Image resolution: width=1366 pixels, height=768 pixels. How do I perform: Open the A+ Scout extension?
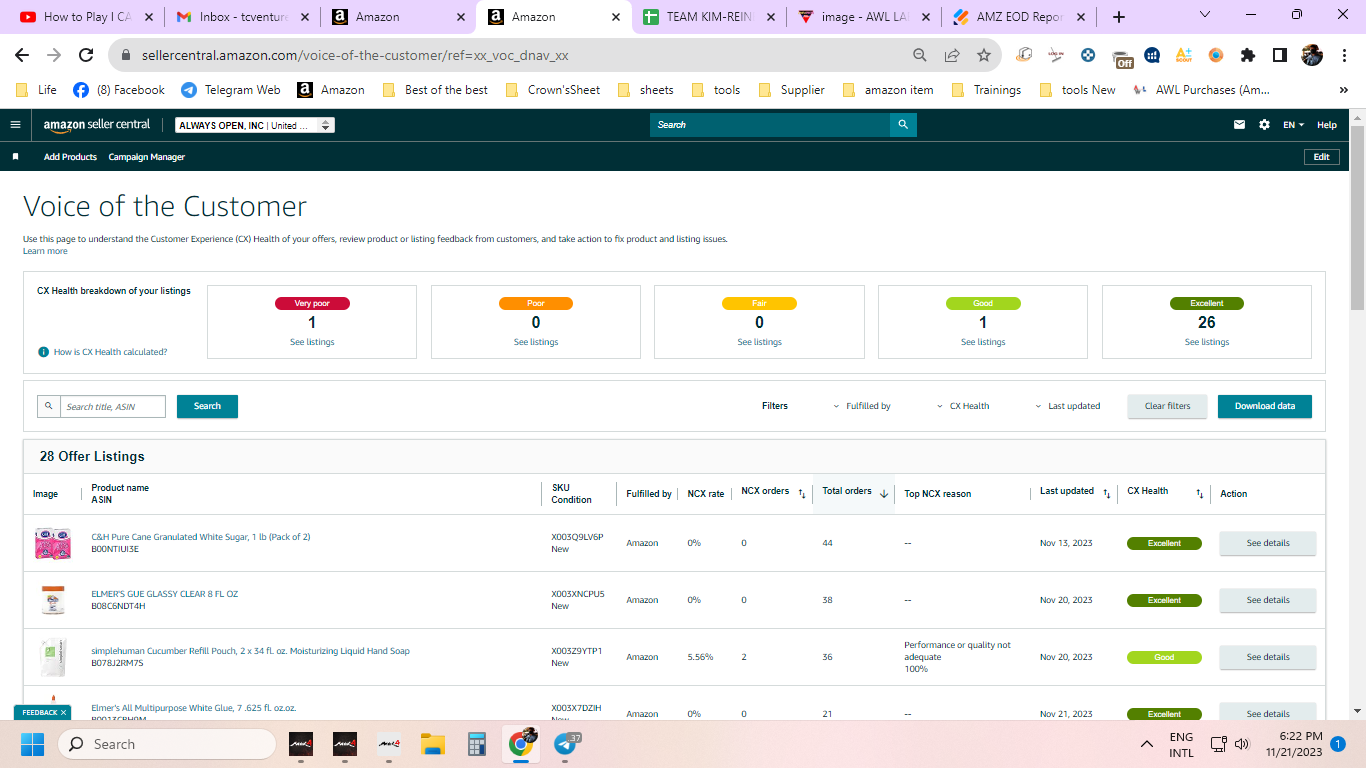coord(1184,56)
